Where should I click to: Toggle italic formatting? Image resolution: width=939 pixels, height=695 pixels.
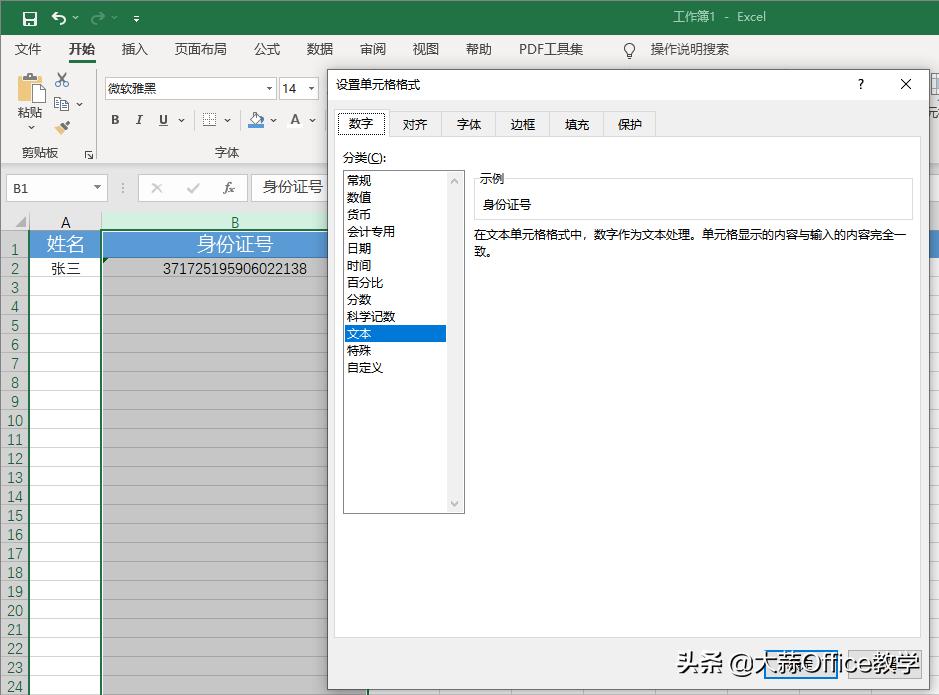pos(139,119)
